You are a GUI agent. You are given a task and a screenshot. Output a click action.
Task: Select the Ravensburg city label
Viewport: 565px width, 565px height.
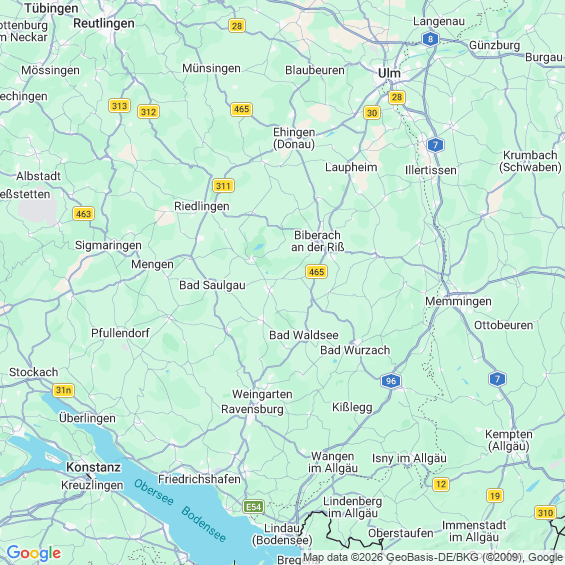coord(252,409)
